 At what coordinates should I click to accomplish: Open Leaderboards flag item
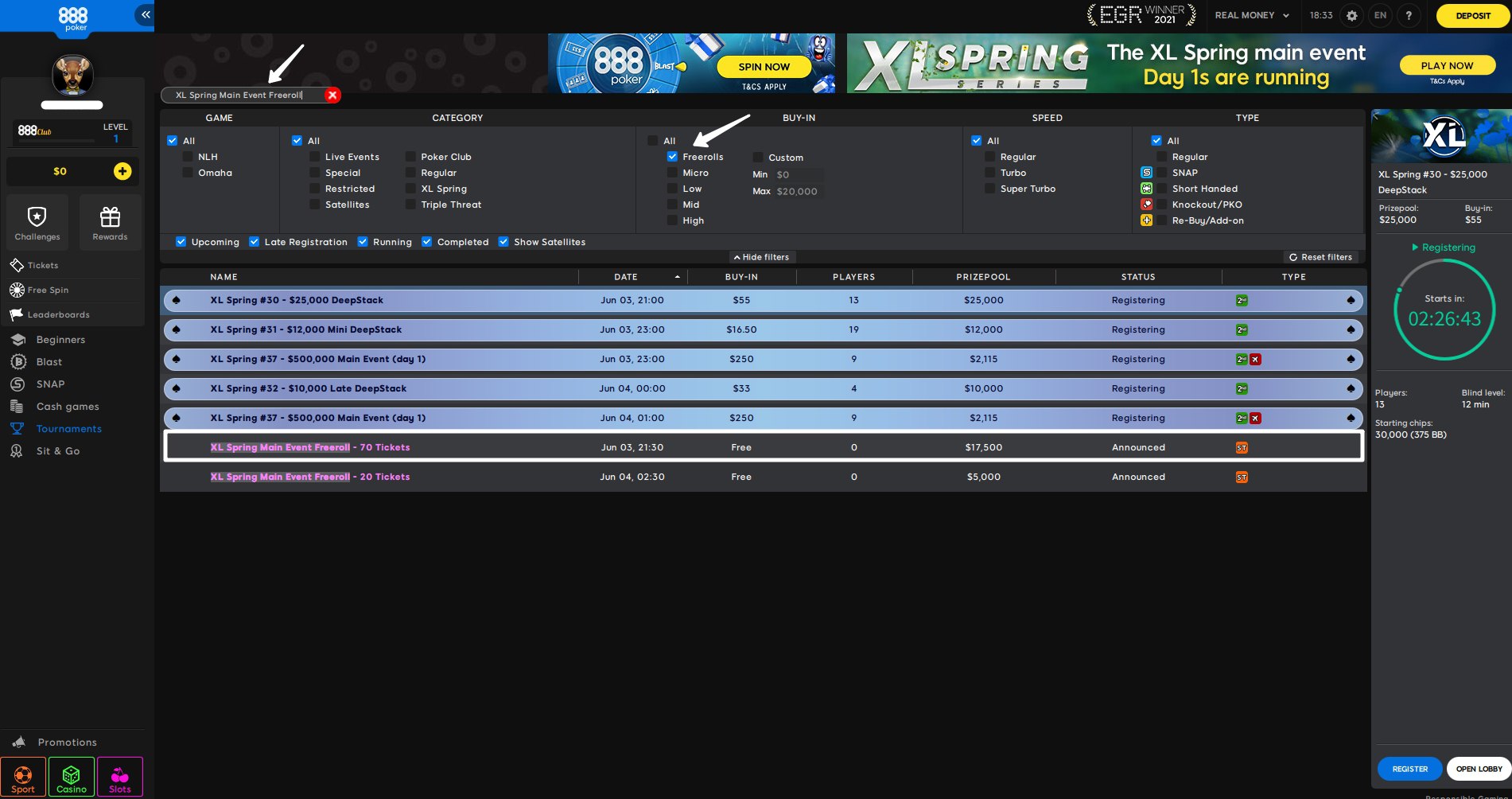tap(49, 314)
